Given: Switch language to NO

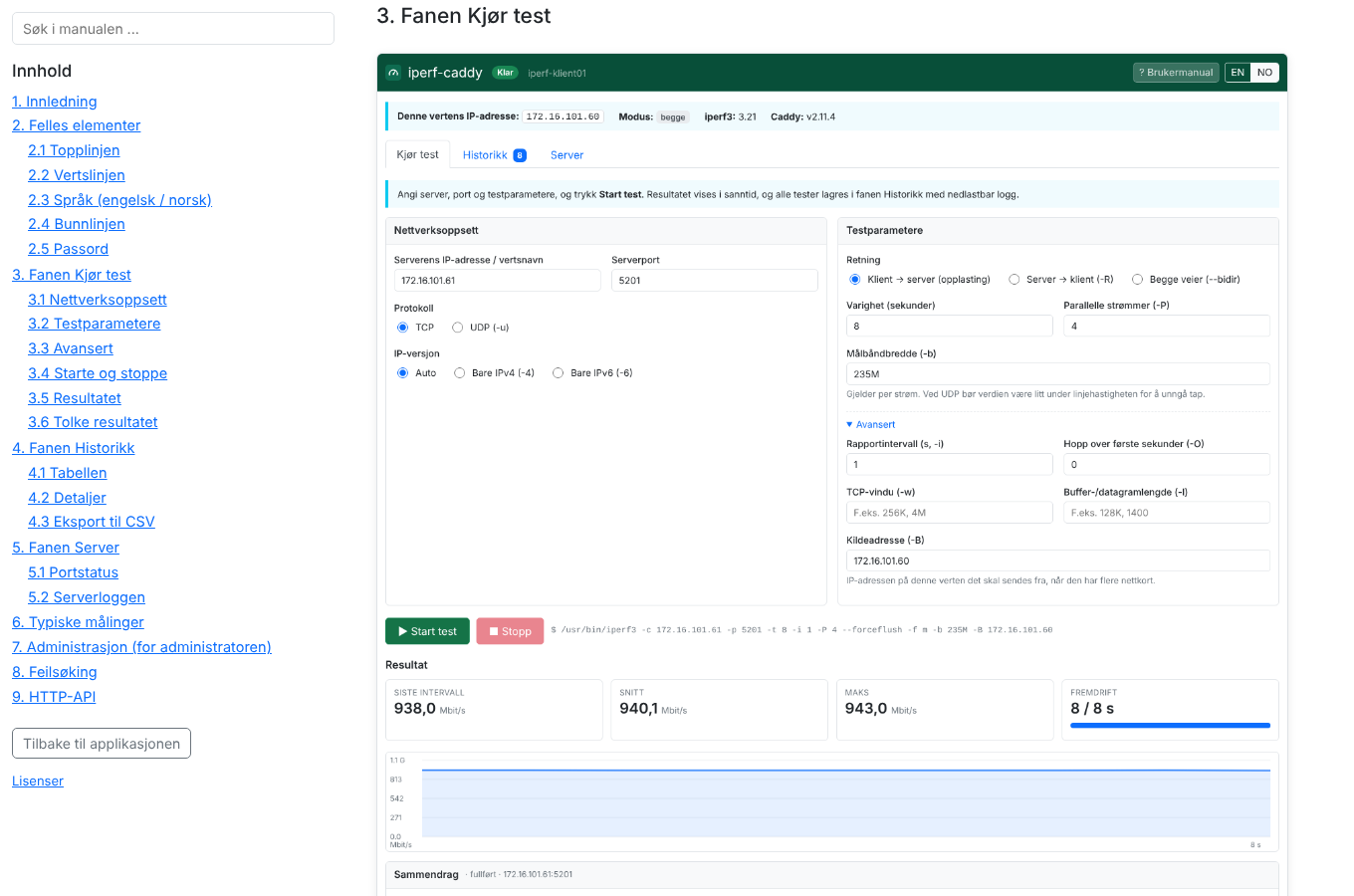Looking at the screenshot, I should pos(1264,73).
